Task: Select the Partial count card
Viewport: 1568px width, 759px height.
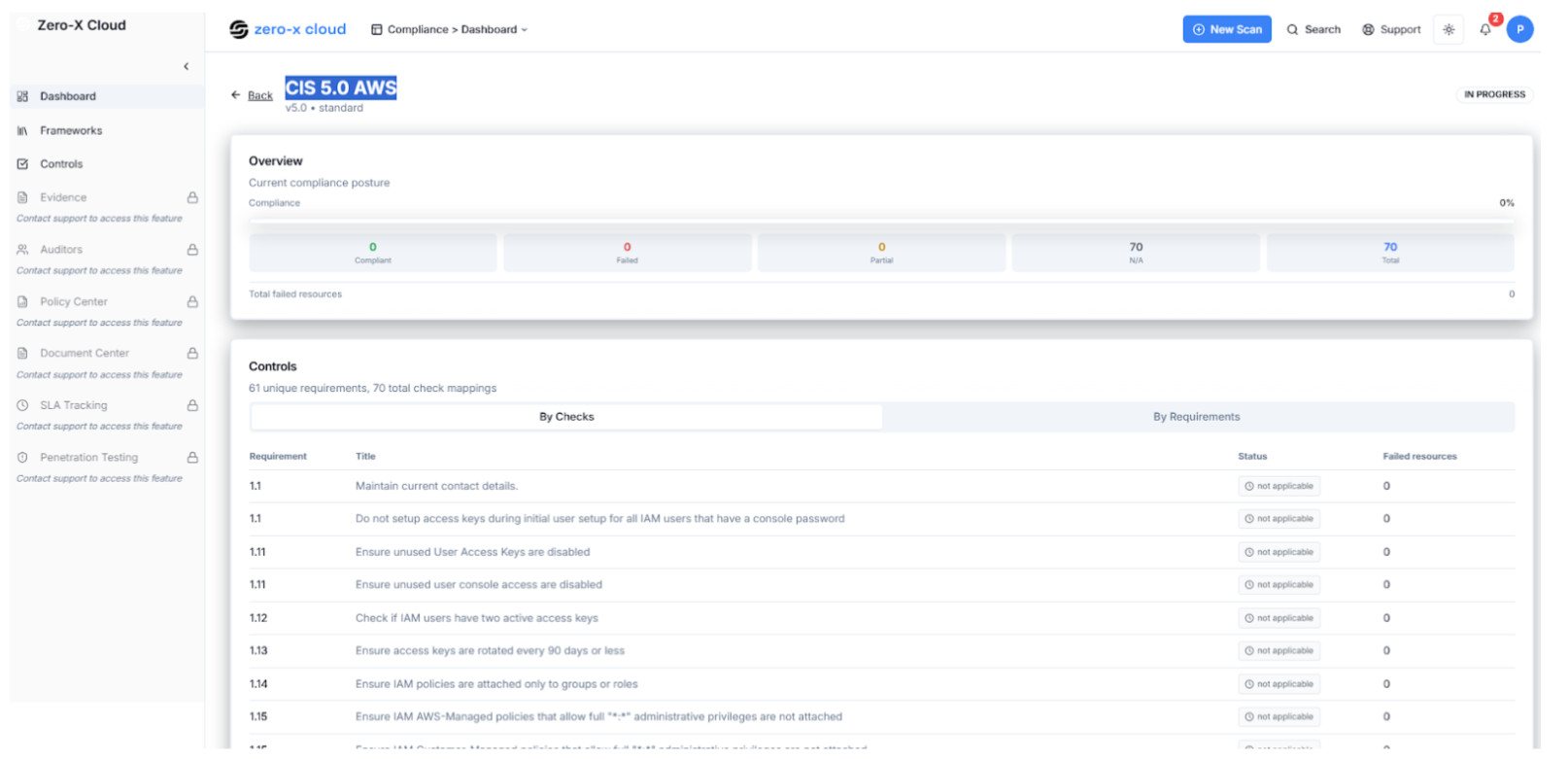Action: [x=881, y=253]
